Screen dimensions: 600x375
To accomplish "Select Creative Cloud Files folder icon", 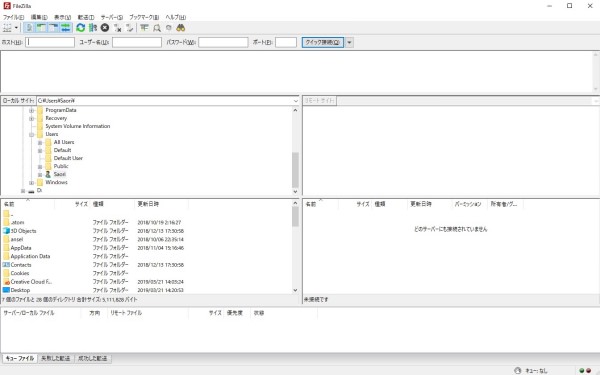I will [6, 282].
